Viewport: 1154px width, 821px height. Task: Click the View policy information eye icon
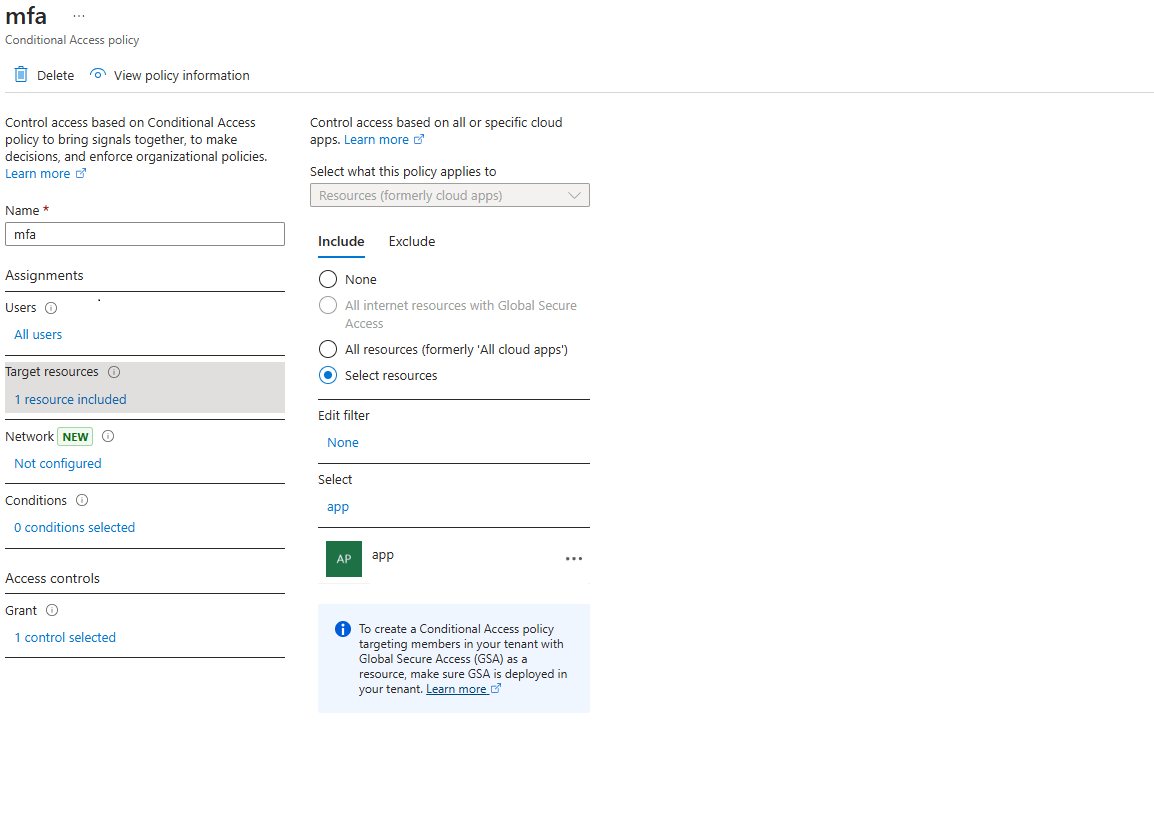coord(98,74)
